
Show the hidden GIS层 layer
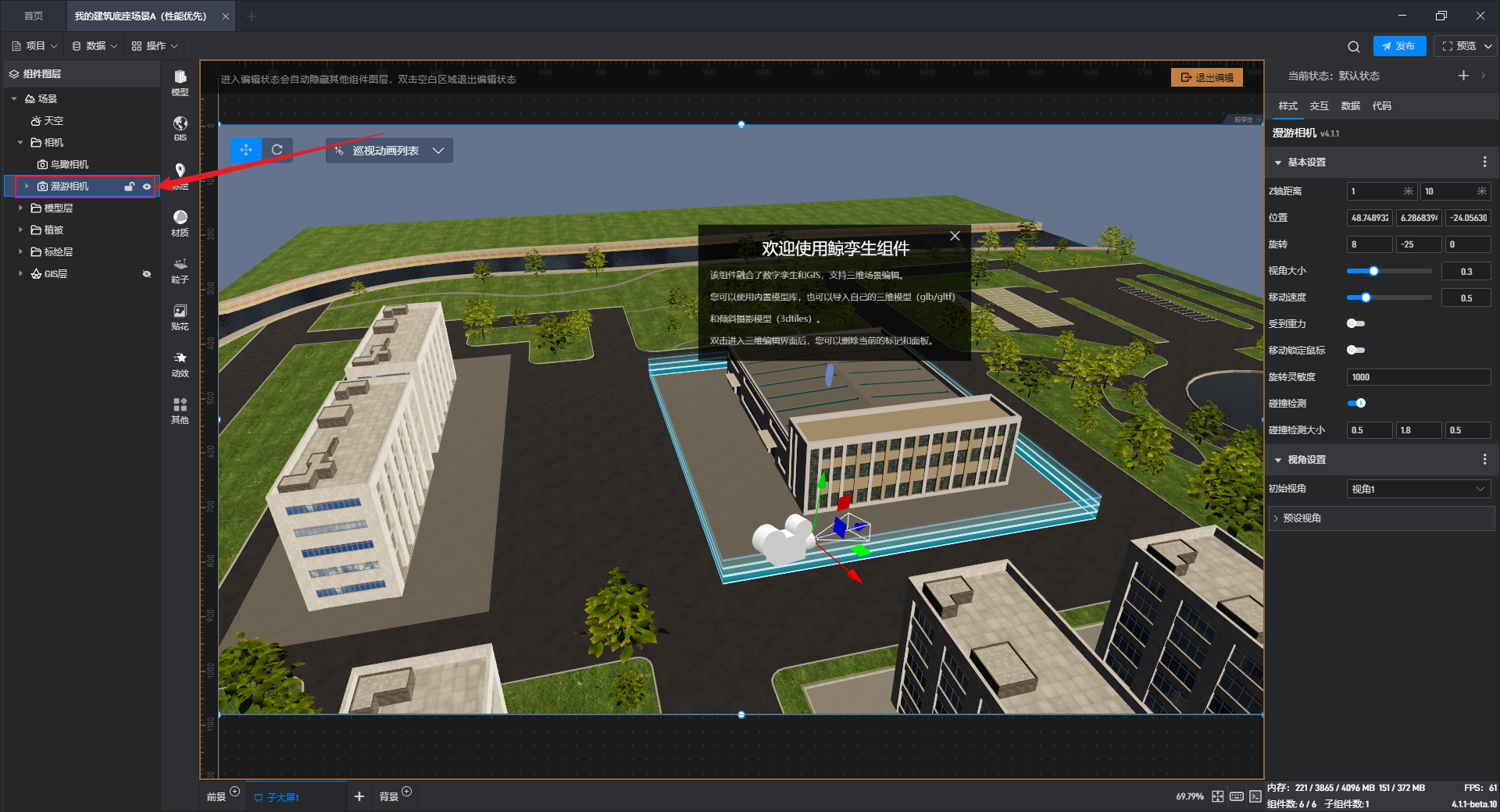point(146,274)
